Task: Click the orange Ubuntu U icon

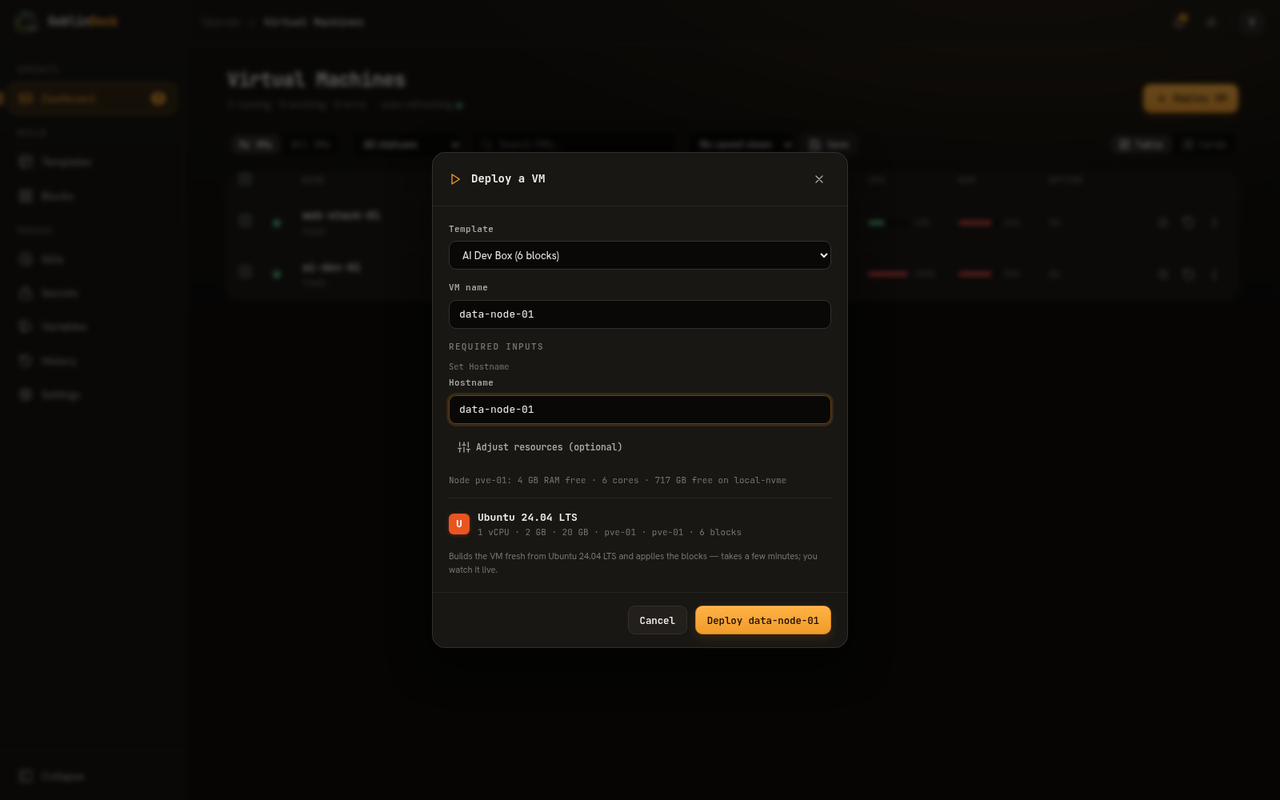Action: tap(459, 524)
